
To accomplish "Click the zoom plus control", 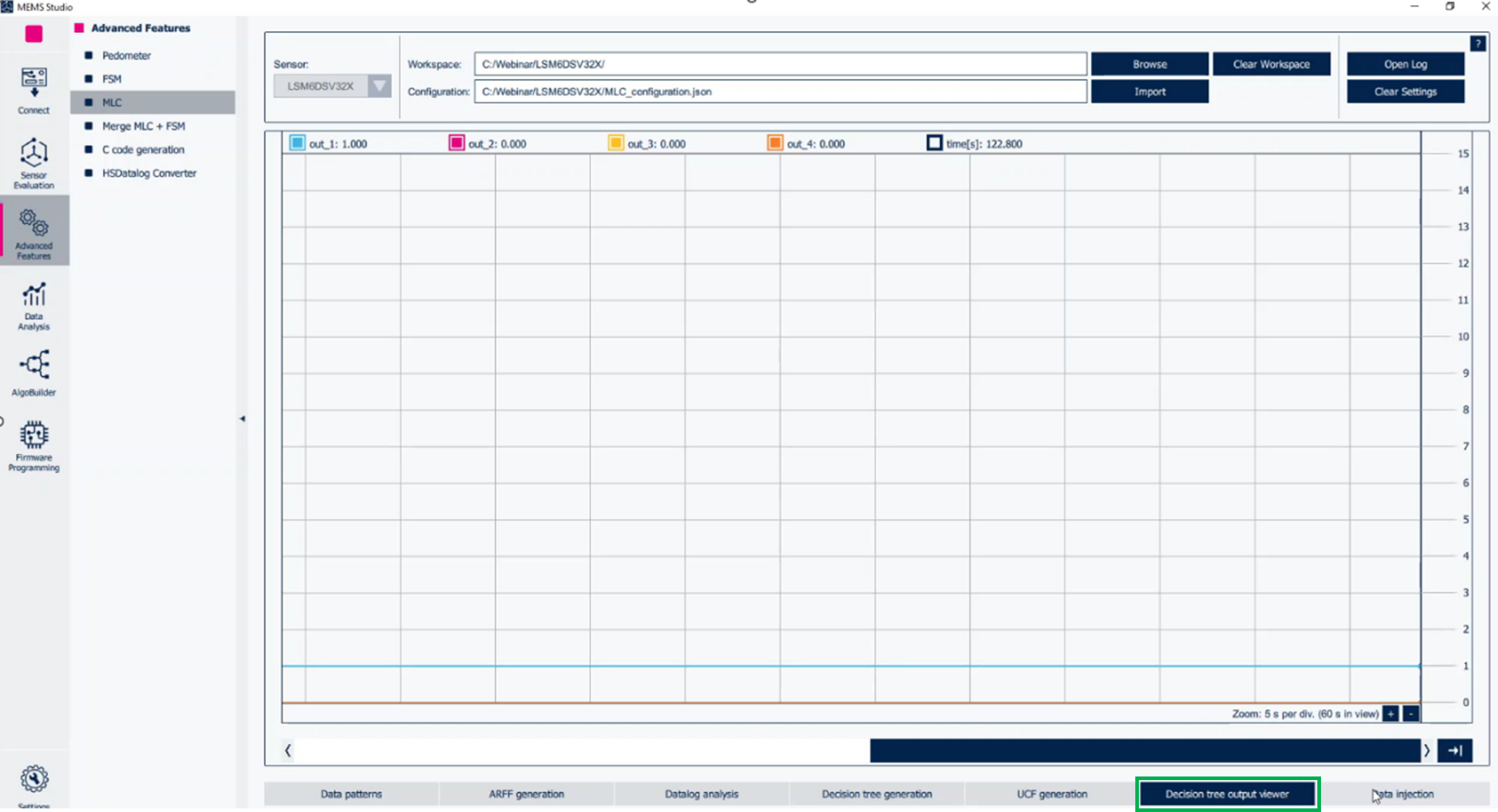I will click(1390, 714).
